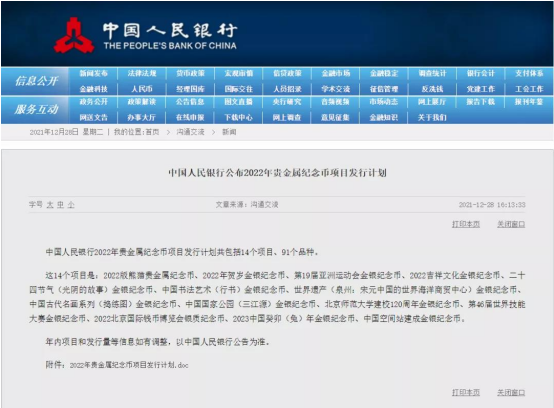Viewport: 554px width, 408px height.
Task: Select the 网送文告 navigation item
Action: tap(93, 117)
